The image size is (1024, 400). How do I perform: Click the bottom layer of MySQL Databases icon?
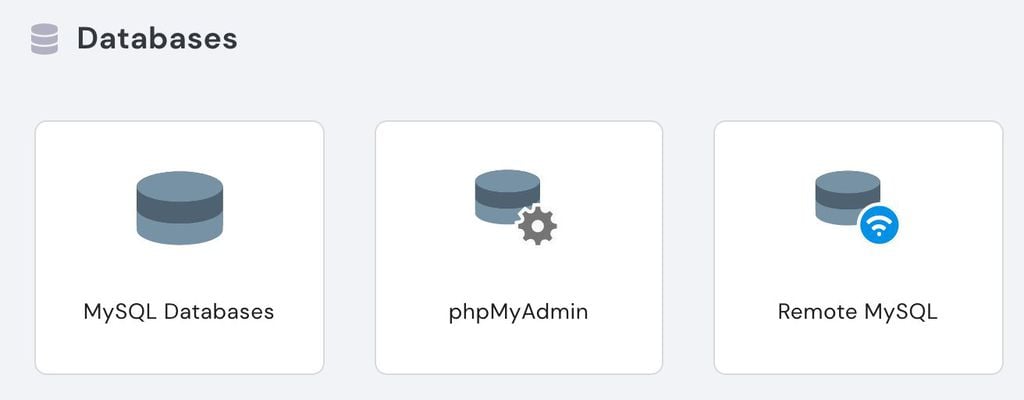pyautogui.click(x=180, y=231)
